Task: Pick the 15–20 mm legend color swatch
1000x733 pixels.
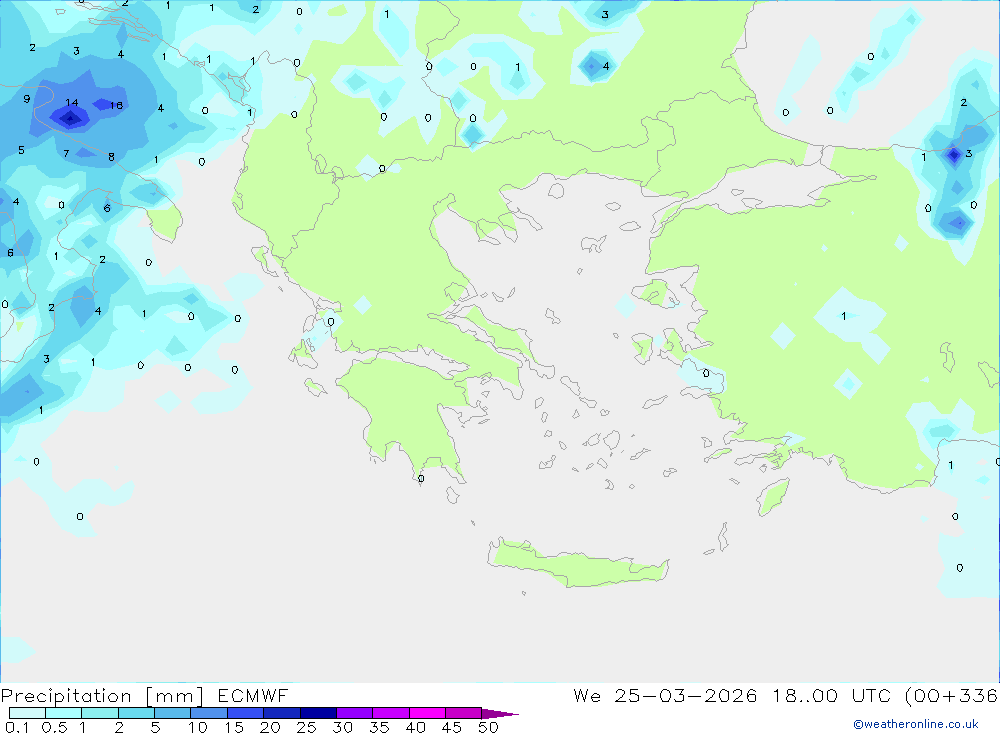Action: pyautogui.click(x=246, y=713)
